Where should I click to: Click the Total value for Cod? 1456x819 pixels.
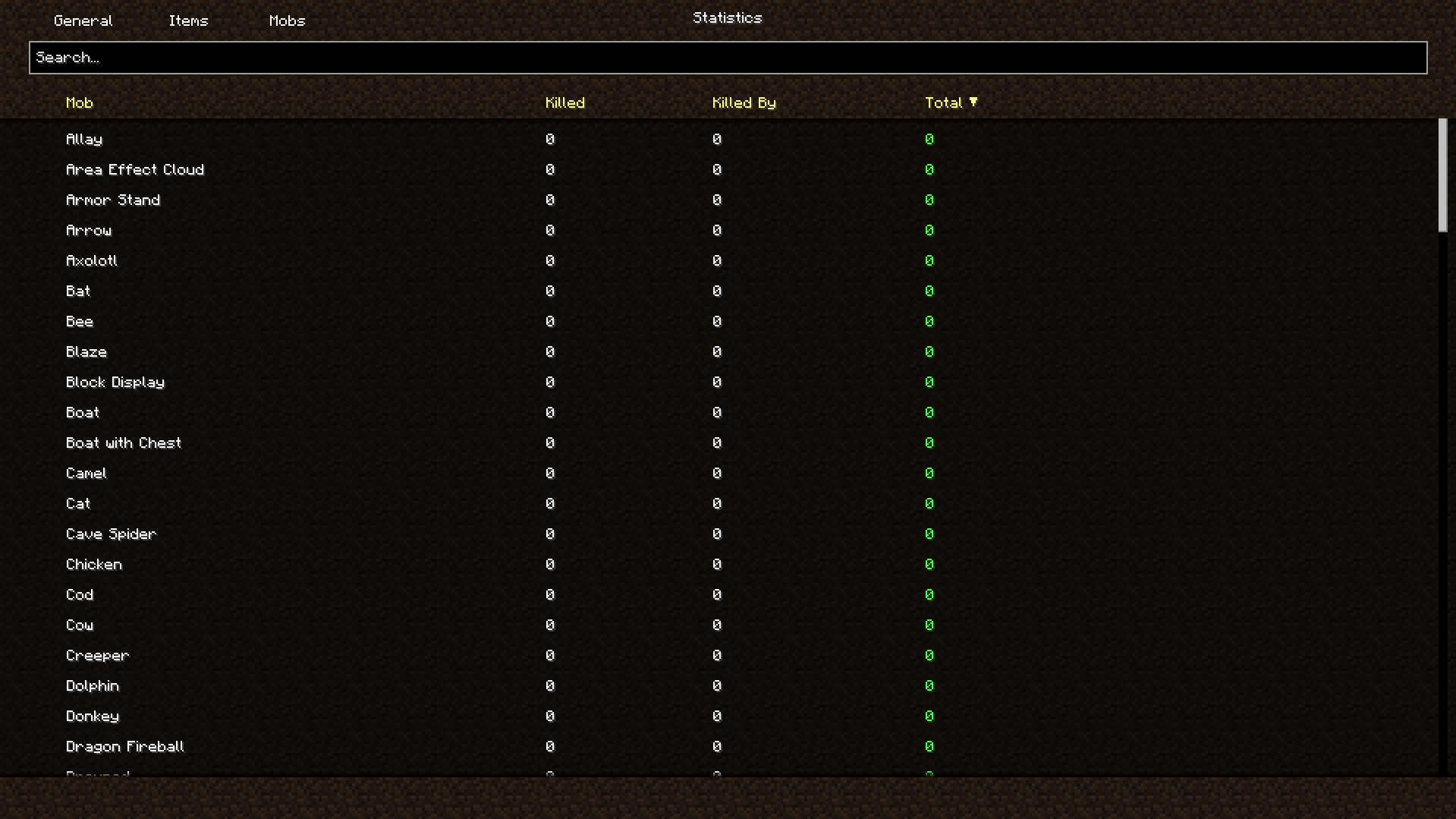point(929,594)
